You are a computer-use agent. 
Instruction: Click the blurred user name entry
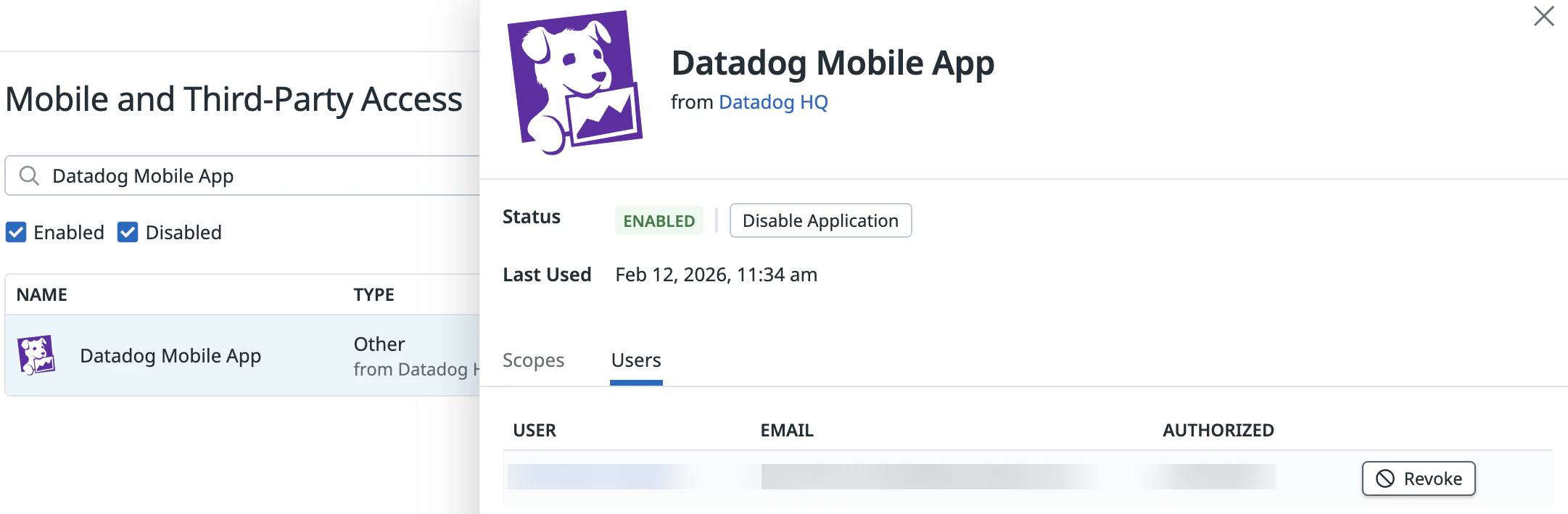[598, 477]
